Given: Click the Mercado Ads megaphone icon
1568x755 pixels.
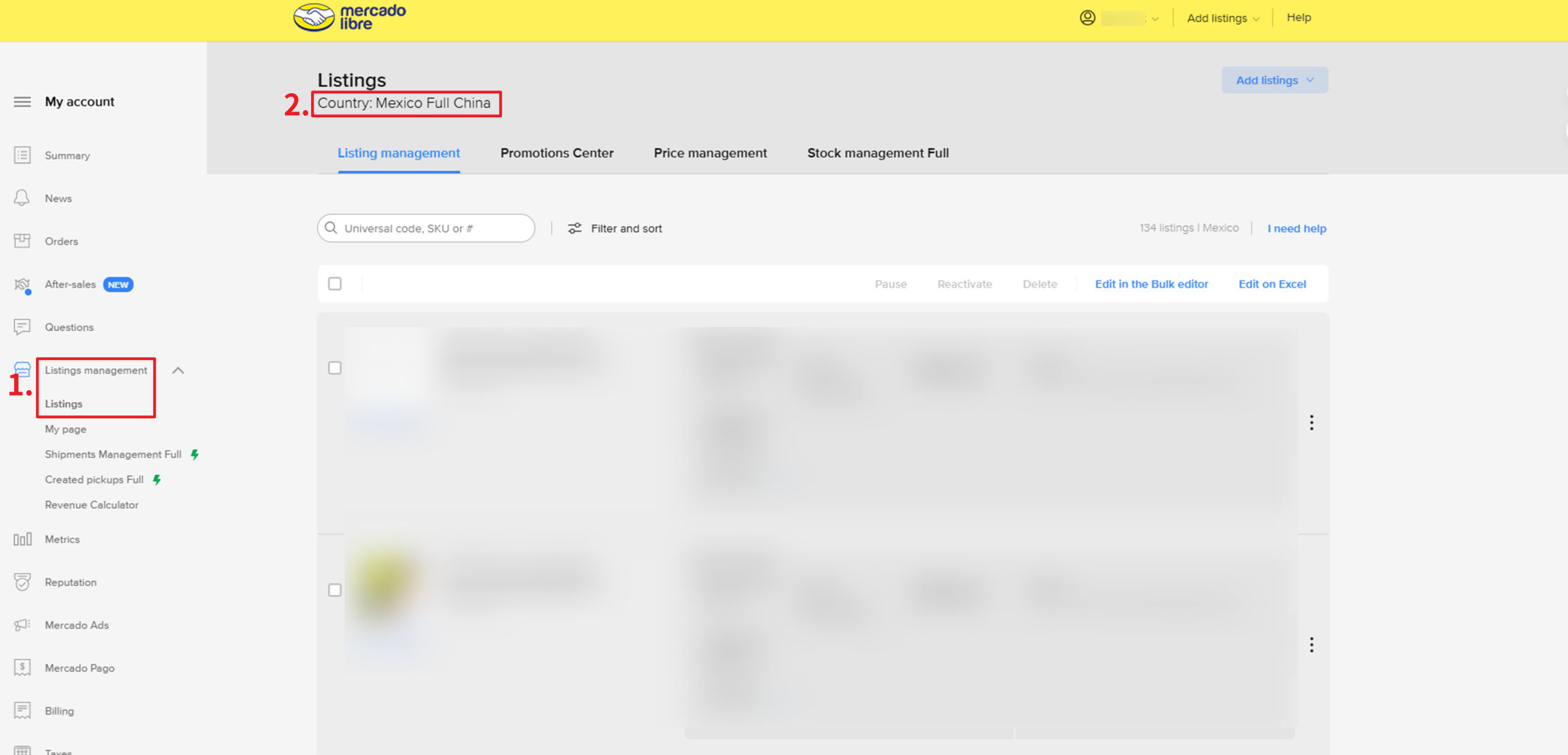Looking at the screenshot, I should (x=22, y=625).
